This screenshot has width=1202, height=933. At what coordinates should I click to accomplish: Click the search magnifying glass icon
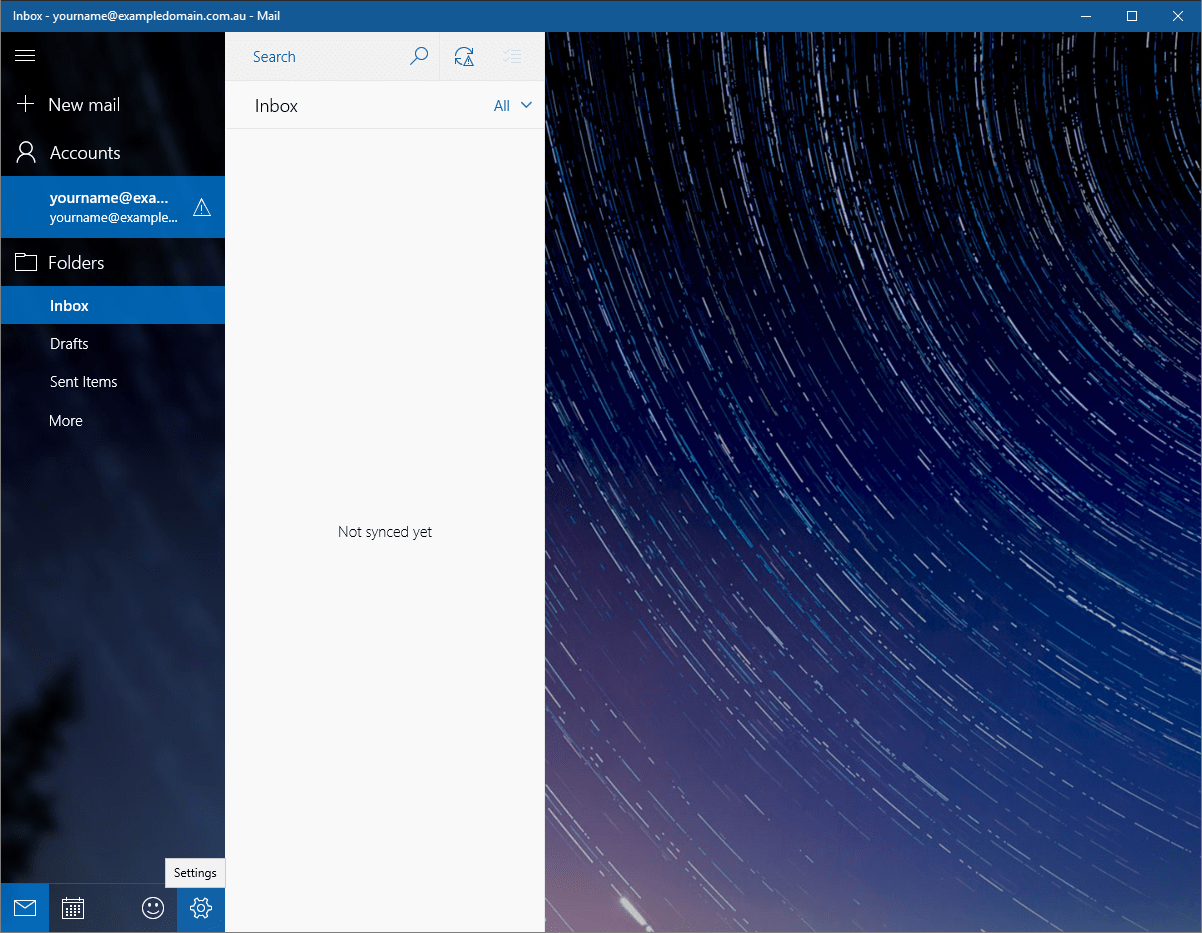[x=419, y=56]
